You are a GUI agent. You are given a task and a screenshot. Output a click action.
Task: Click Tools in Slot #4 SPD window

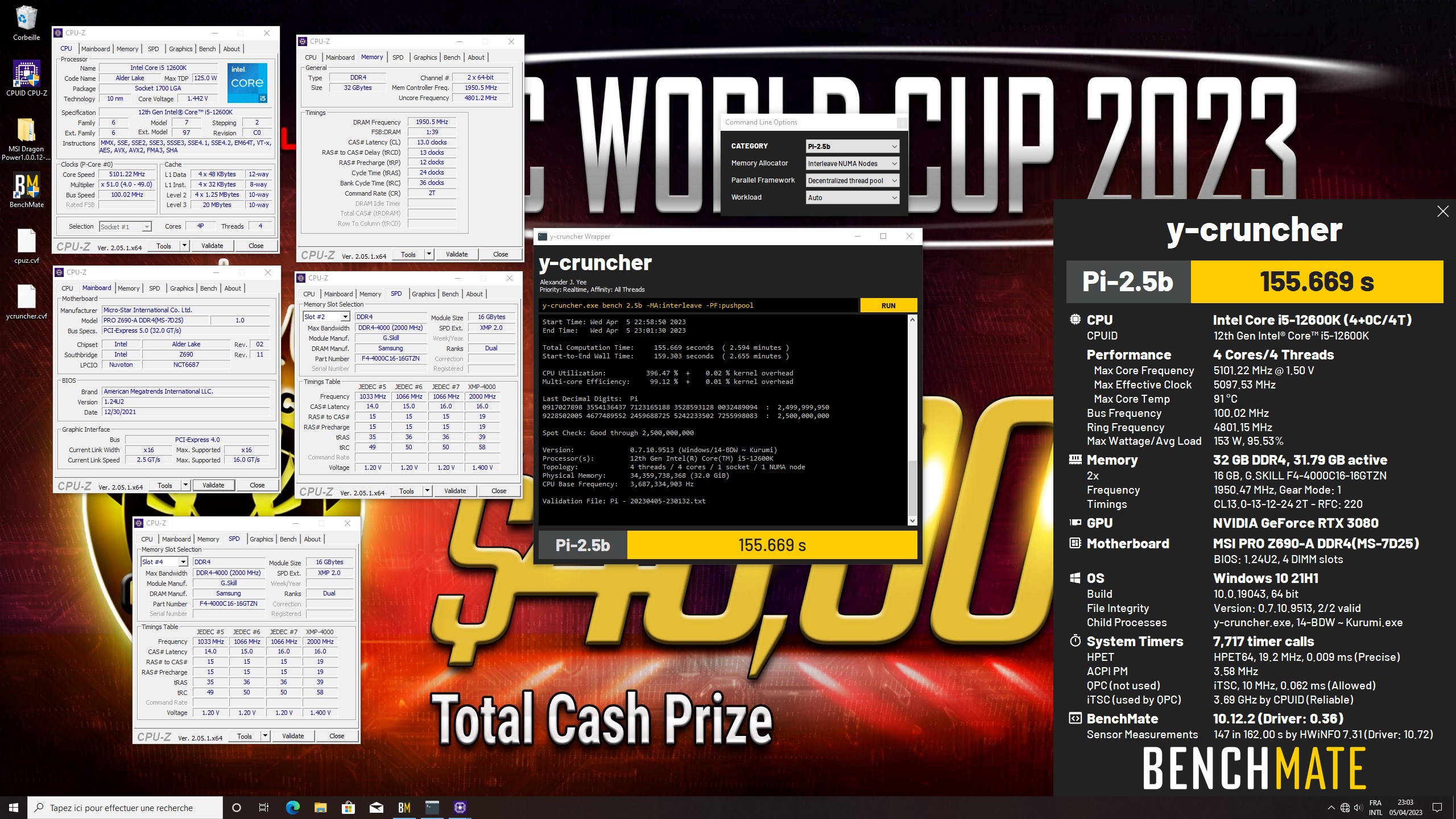coord(245,736)
